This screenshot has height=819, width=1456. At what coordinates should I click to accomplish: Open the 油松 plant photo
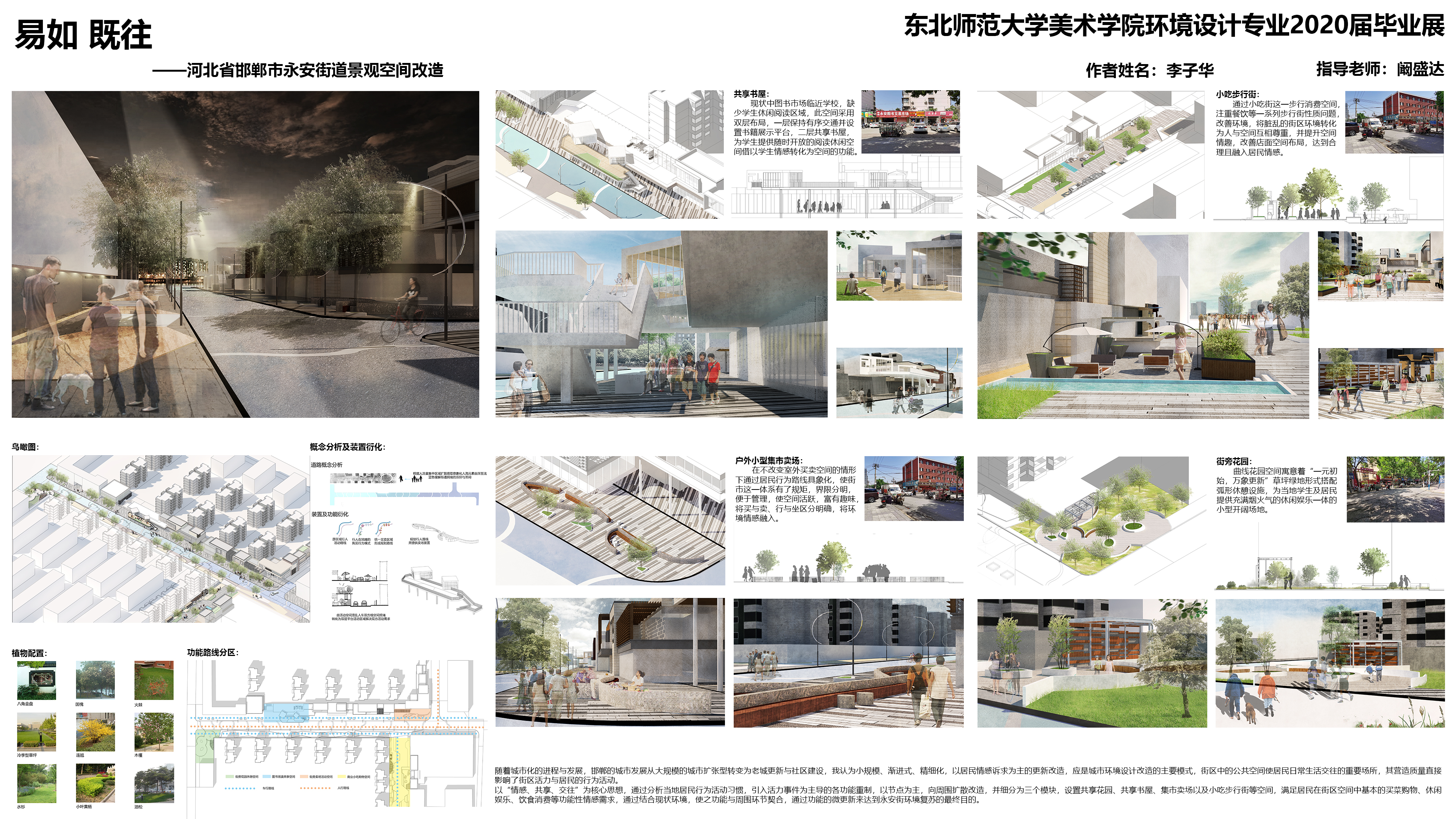click(x=154, y=783)
